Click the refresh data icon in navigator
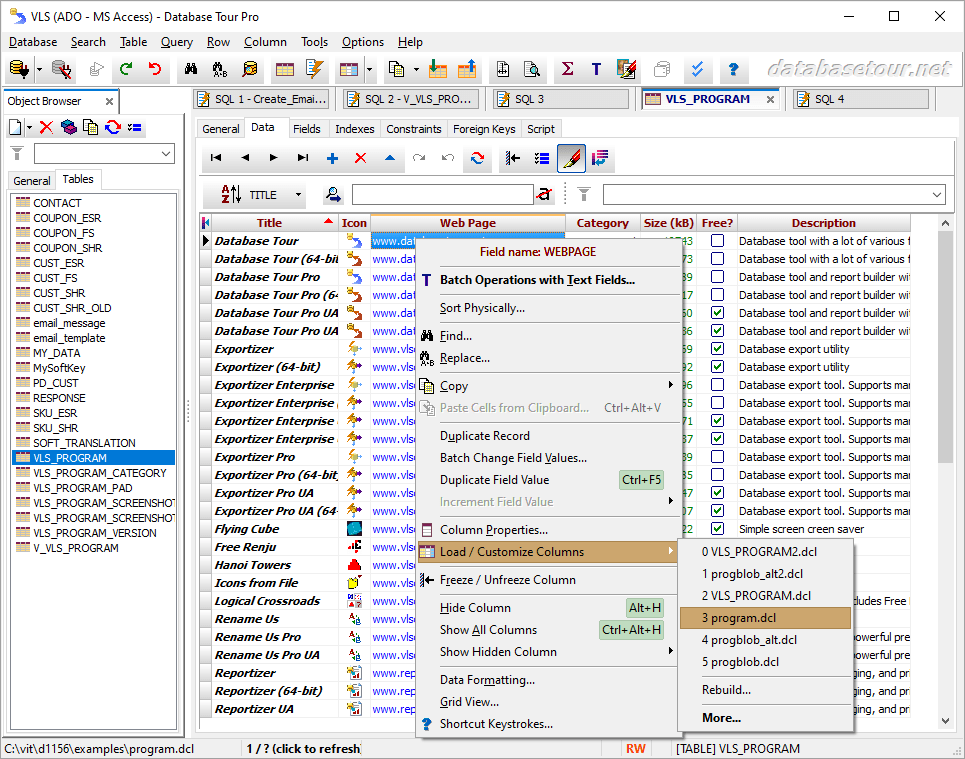965x759 pixels. pyautogui.click(x=477, y=158)
